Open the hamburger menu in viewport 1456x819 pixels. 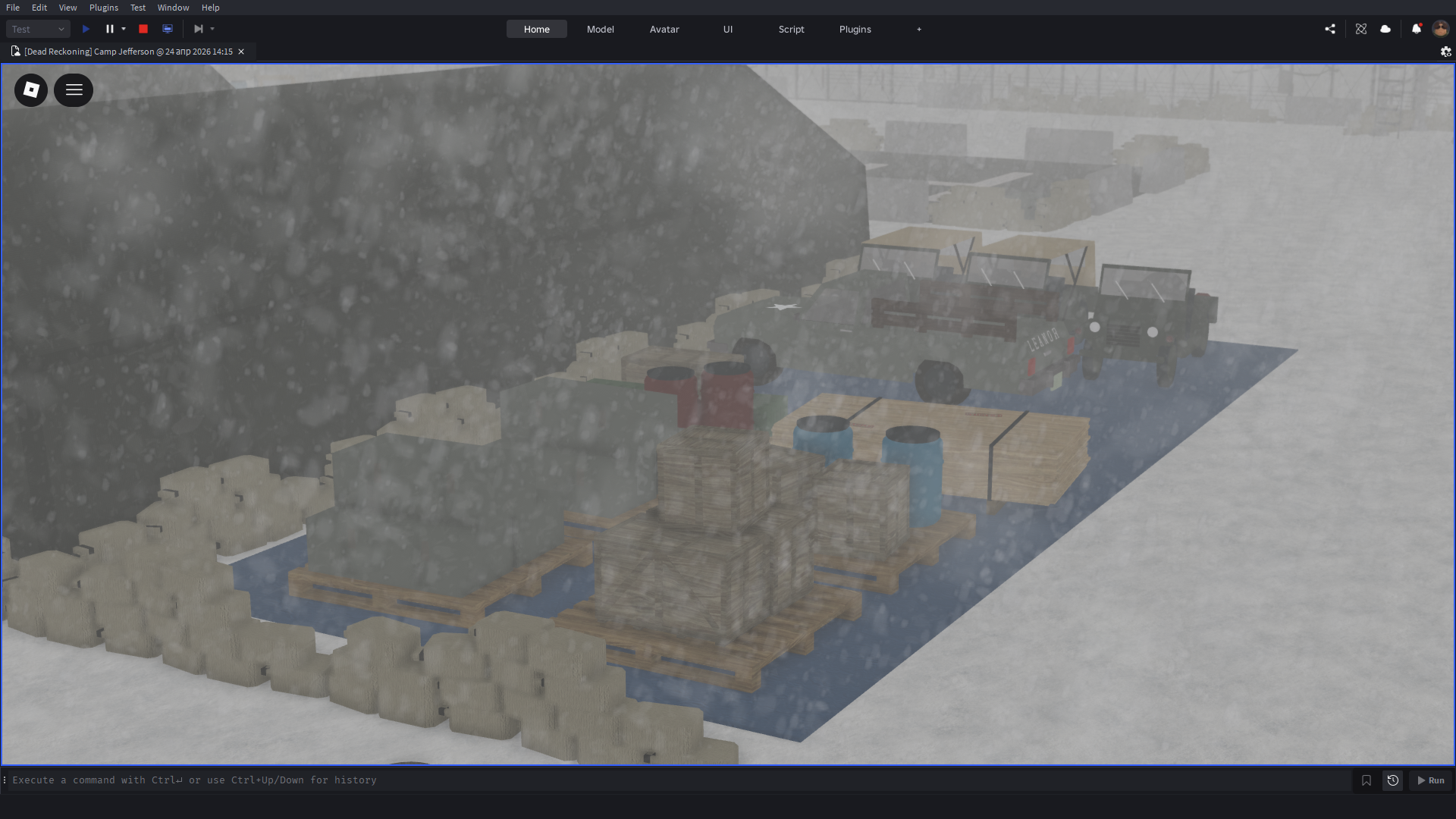pyautogui.click(x=74, y=90)
